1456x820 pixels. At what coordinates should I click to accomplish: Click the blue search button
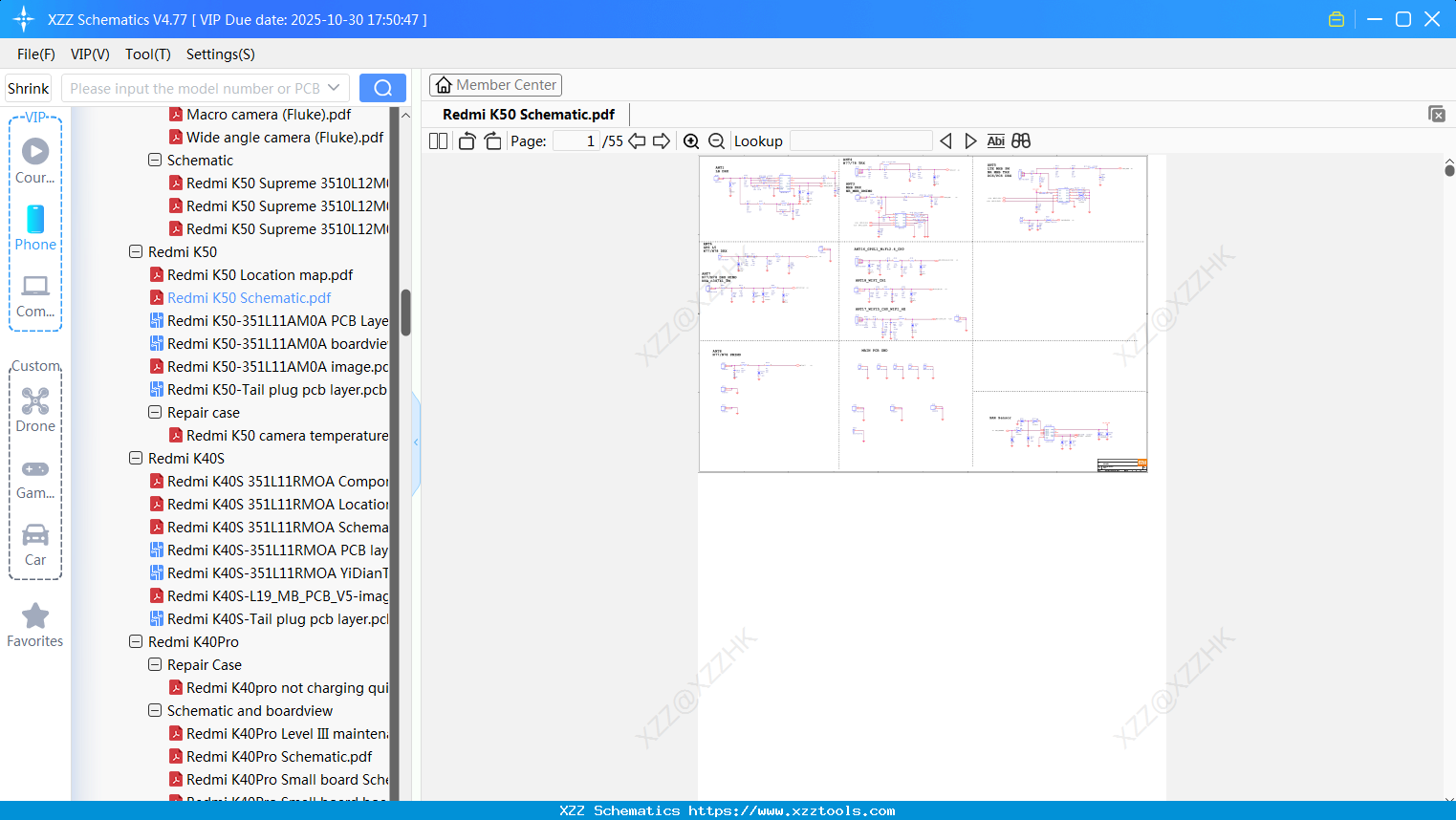point(382,88)
